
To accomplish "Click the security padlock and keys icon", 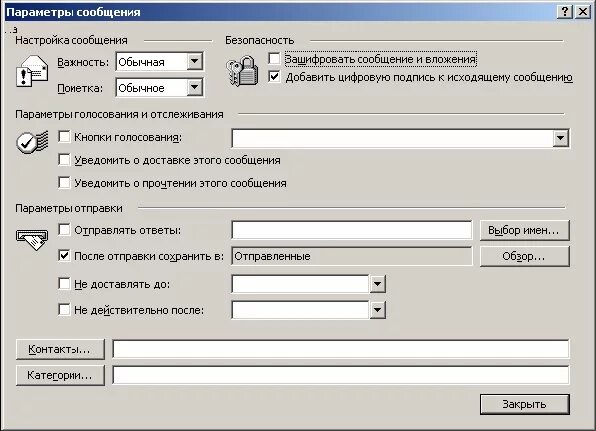I will (x=243, y=71).
